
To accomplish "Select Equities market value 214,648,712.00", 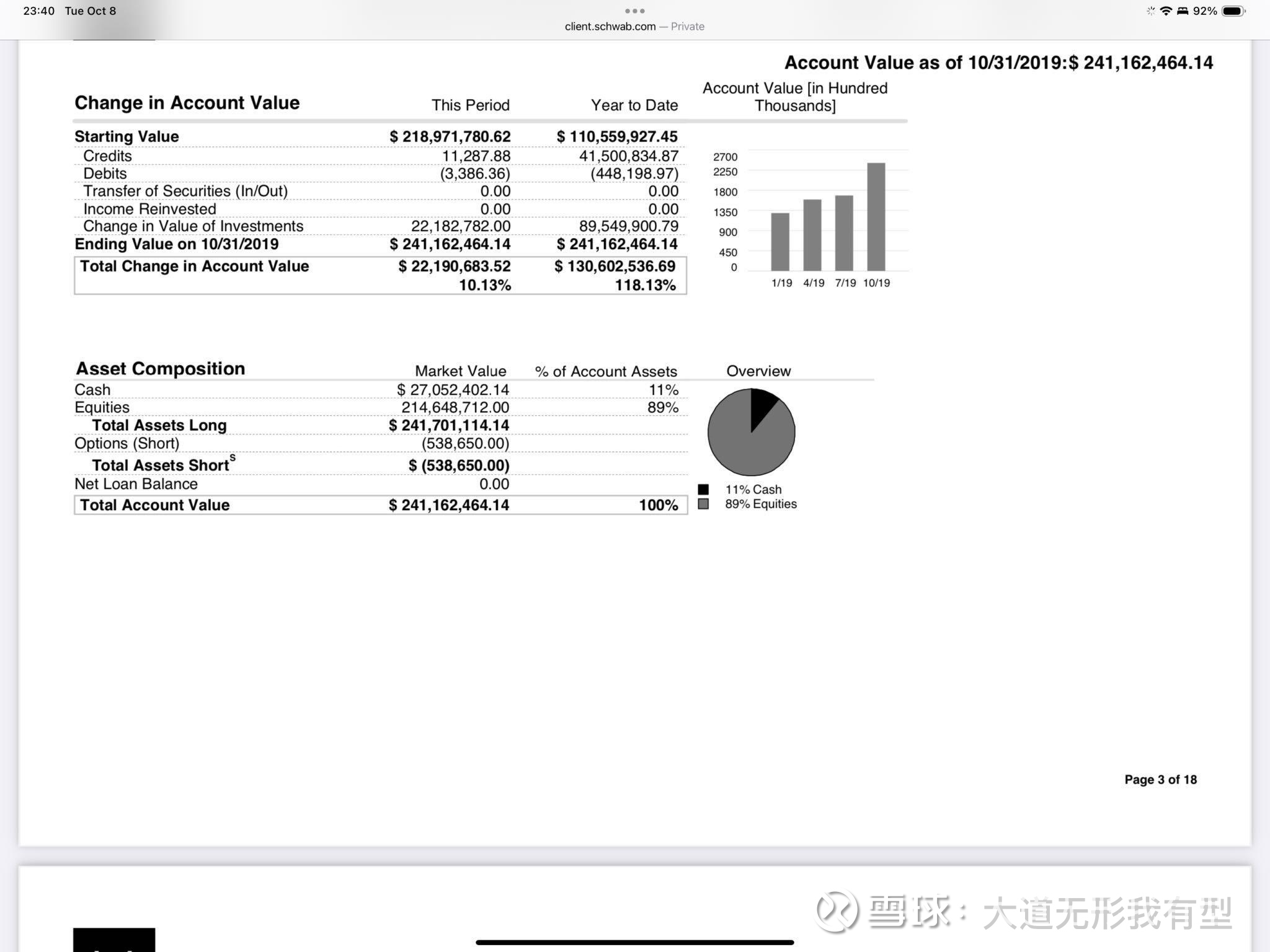I will point(455,407).
